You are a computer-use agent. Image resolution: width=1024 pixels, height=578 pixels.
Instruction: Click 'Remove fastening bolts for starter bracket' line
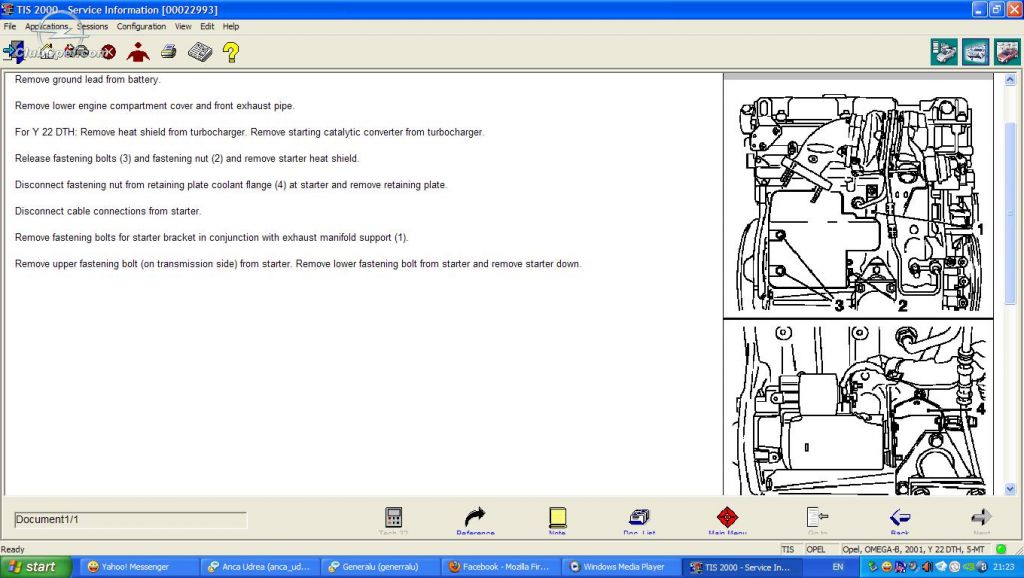[x=212, y=238]
